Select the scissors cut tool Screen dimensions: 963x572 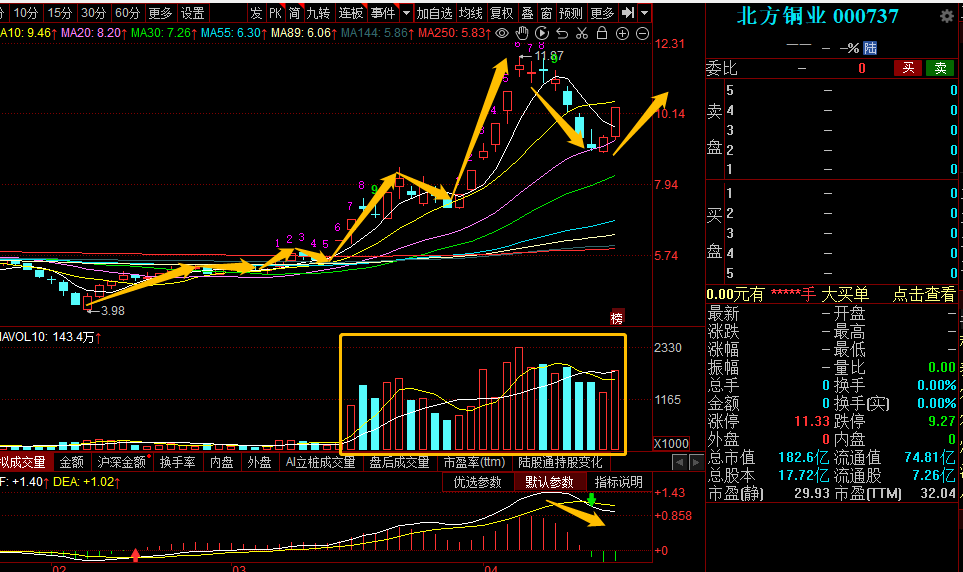pyautogui.click(x=582, y=33)
